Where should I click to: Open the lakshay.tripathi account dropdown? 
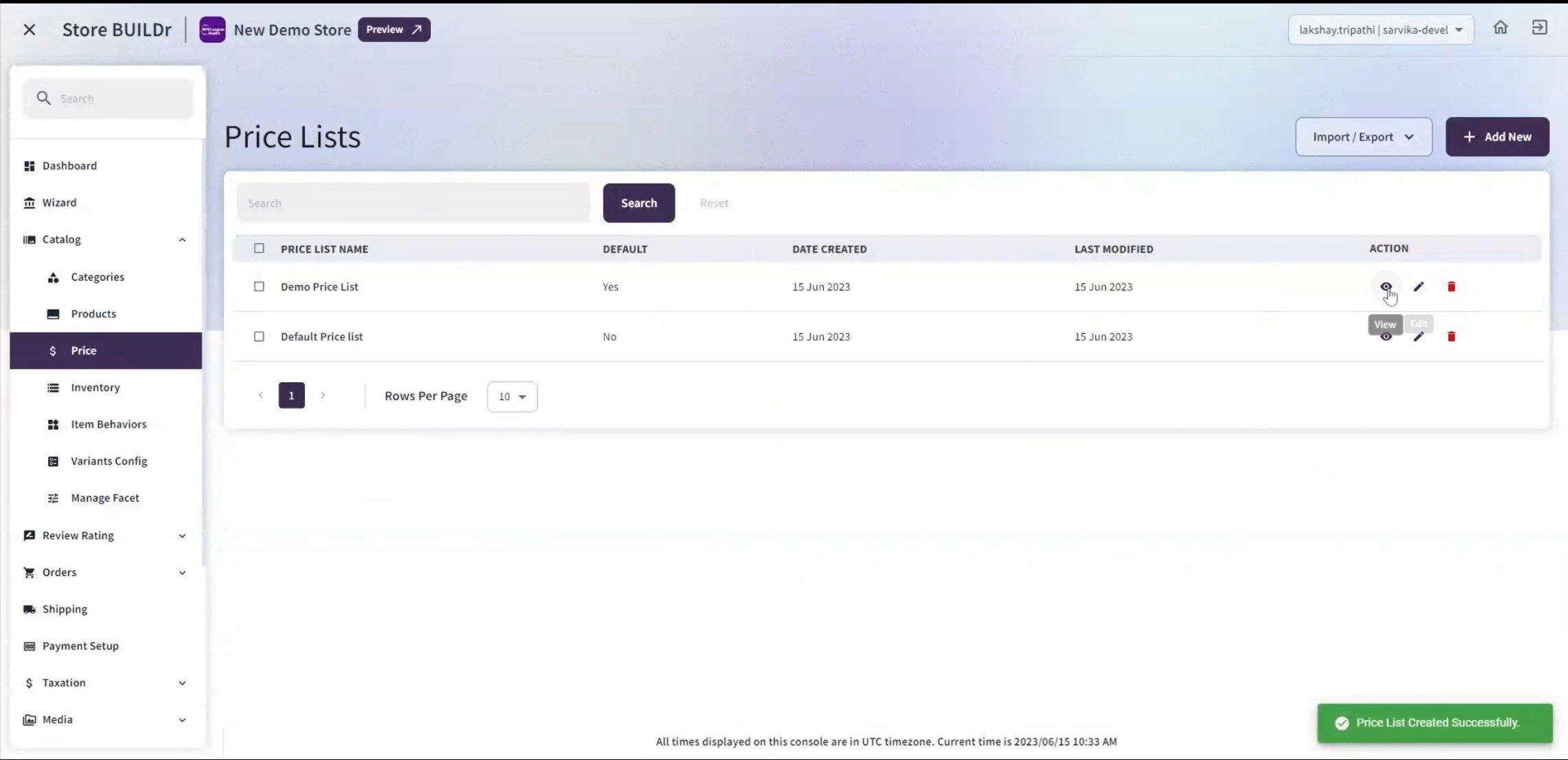(x=1380, y=30)
